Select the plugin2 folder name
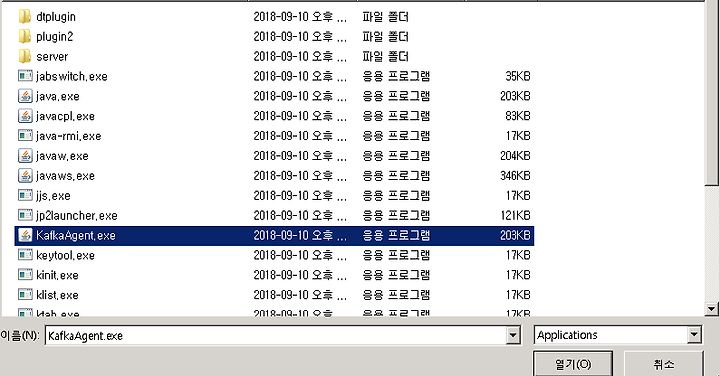 point(54,37)
